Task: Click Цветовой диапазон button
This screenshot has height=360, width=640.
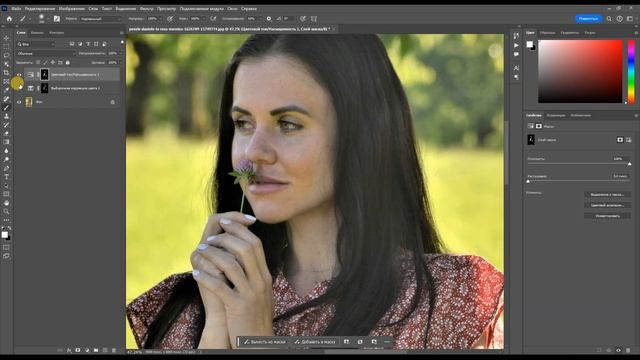Action: click(607, 205)
